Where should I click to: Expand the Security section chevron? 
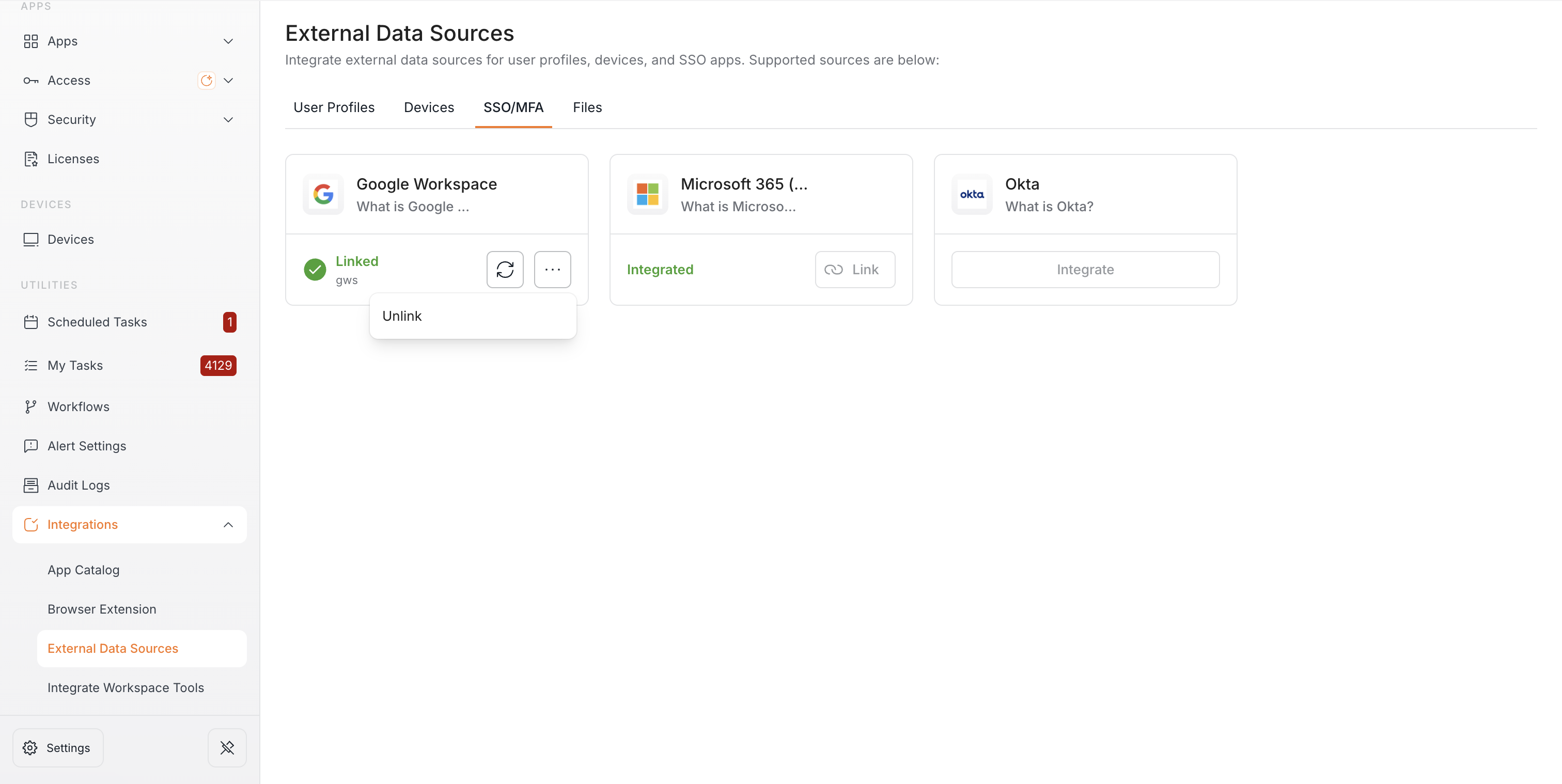pos(229,119)
